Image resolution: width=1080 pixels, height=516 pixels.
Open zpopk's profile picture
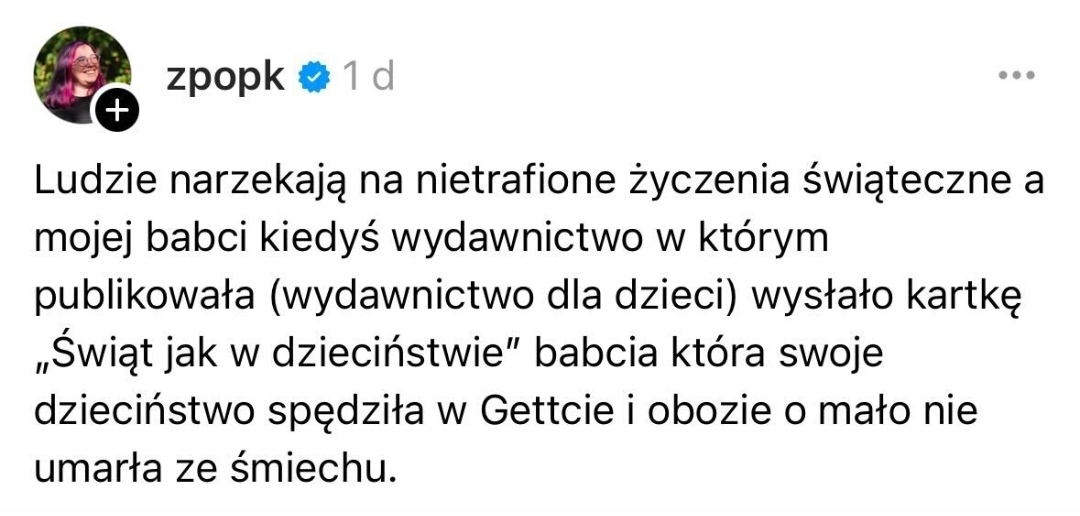click(x=82, y=68)
